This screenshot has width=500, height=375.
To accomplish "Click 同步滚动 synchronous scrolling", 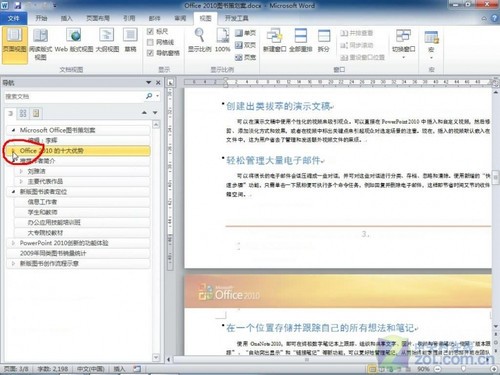I will tap(357, 45).
